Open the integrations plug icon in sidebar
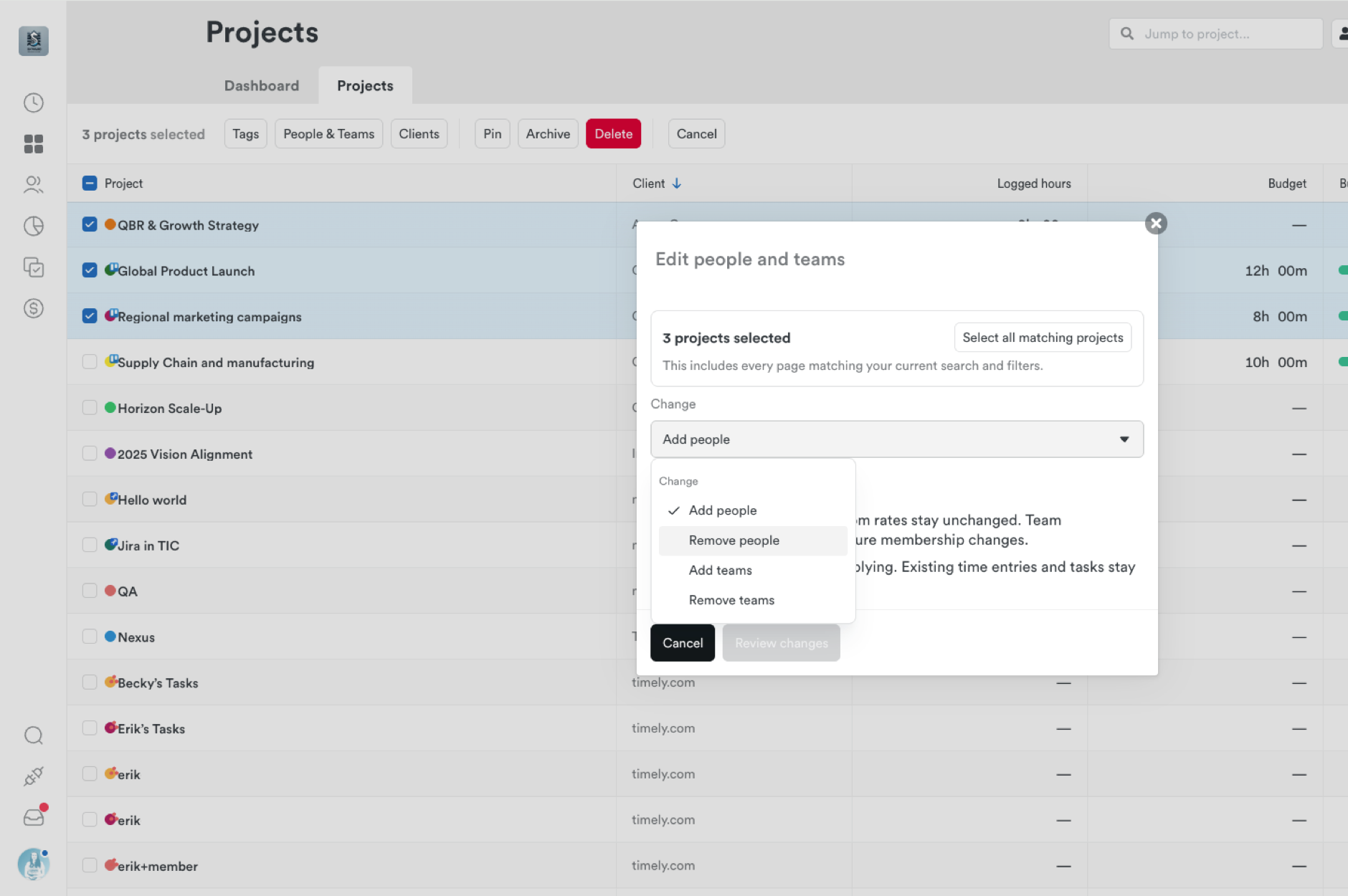The height and width of the screenshot is (896, 1348). coord(34,776)
